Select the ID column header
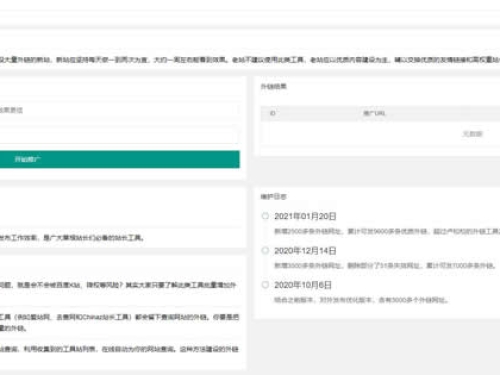 [x=272, y=113]
